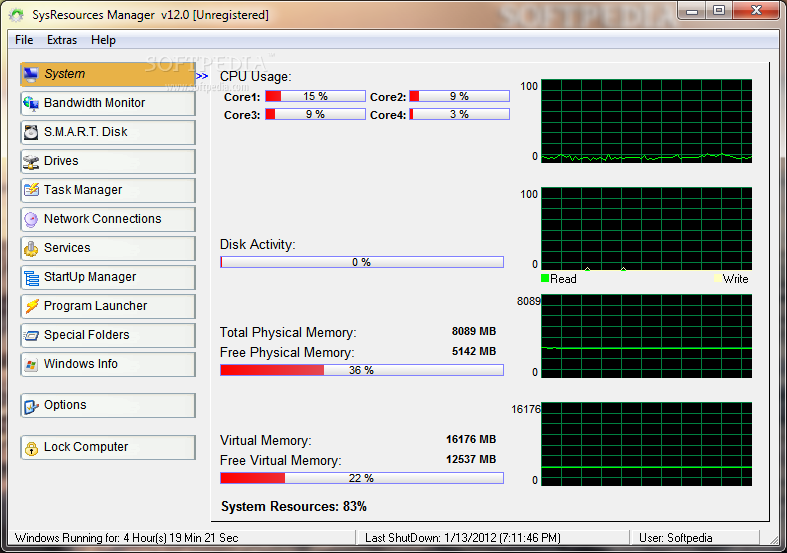Click the physical memory 36 % bar
The height and width of the screenshot is (553, 787).
pyautogui.click(x=362, y=370)
